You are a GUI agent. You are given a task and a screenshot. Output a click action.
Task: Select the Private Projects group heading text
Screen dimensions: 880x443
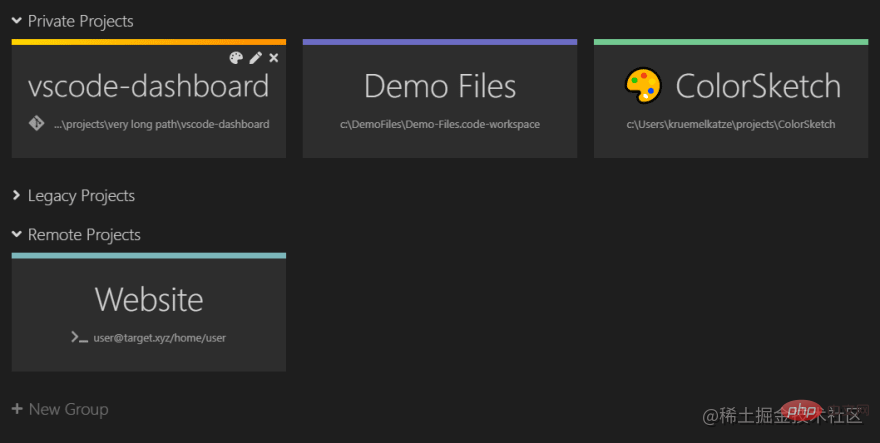coord(80,21)
